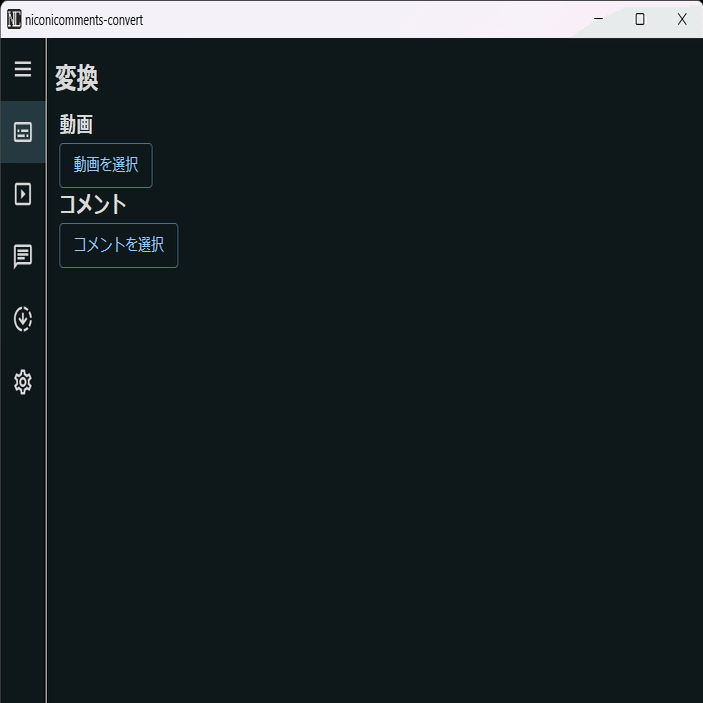Open the video play page icon

pyautogui.click(x=23, y=194)
